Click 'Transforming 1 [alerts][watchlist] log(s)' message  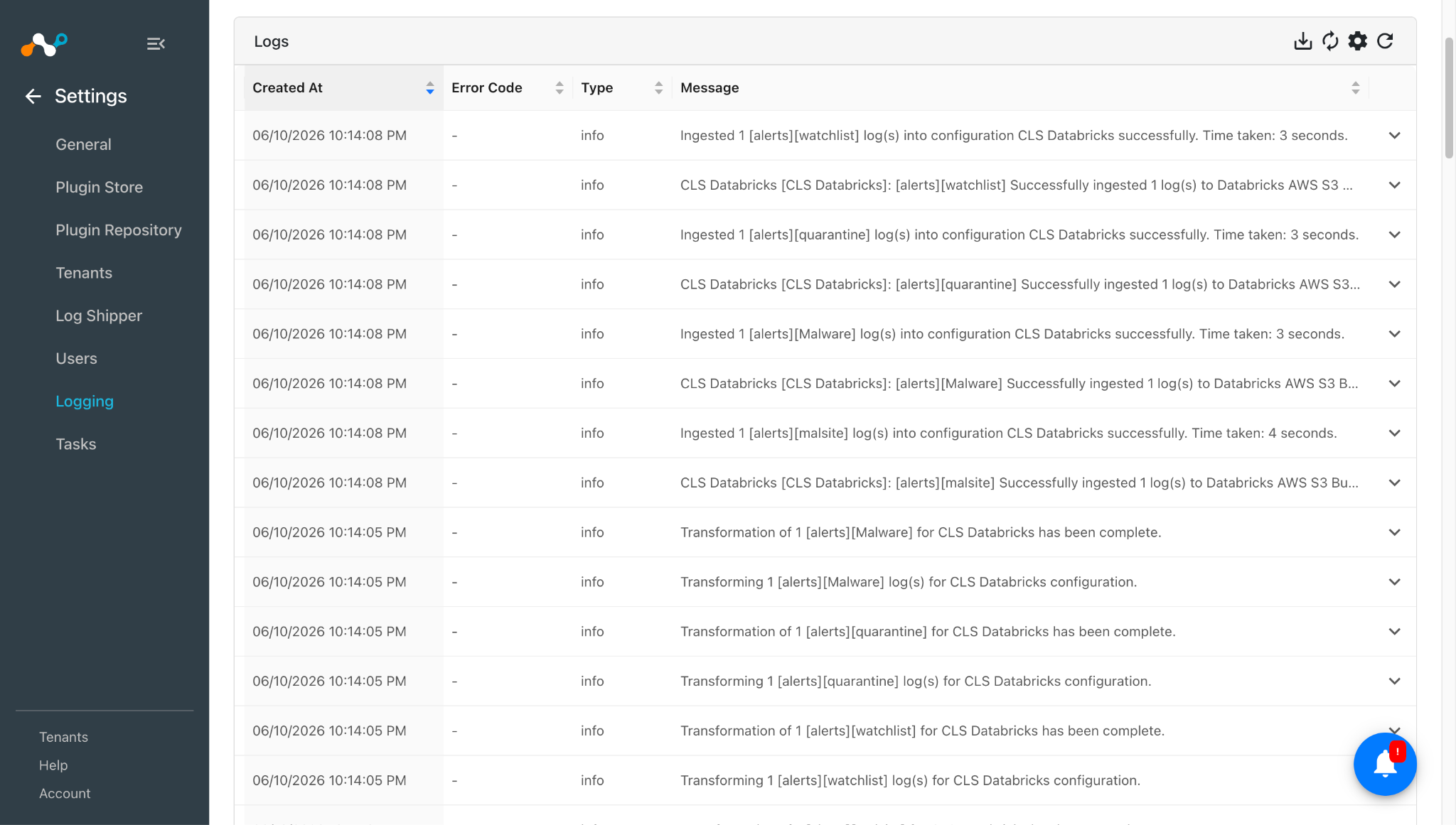pyautogui.click(x=910, y=780)
